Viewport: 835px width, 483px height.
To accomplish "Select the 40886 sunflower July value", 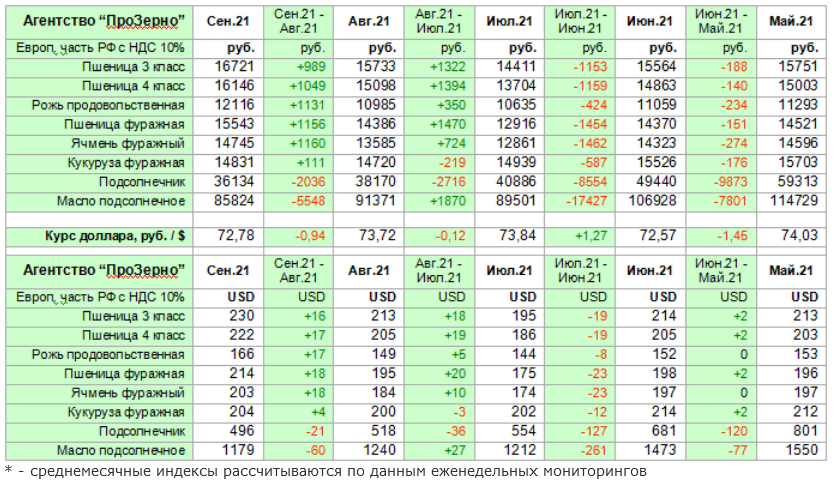I will pyautogui.click(x=509, y=182).
